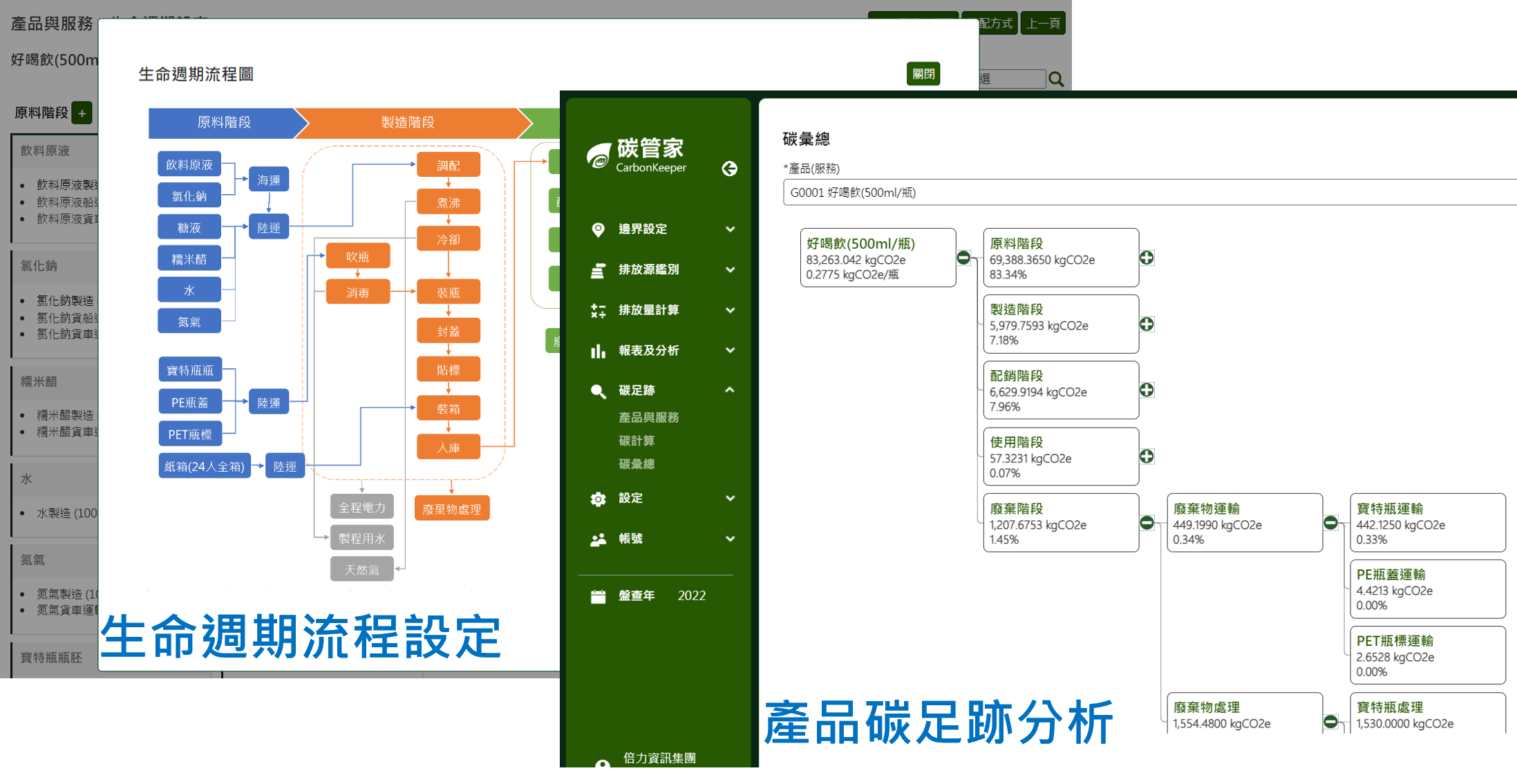Click the 飲料原液 blue flowchart box

[x=189, y=164]
